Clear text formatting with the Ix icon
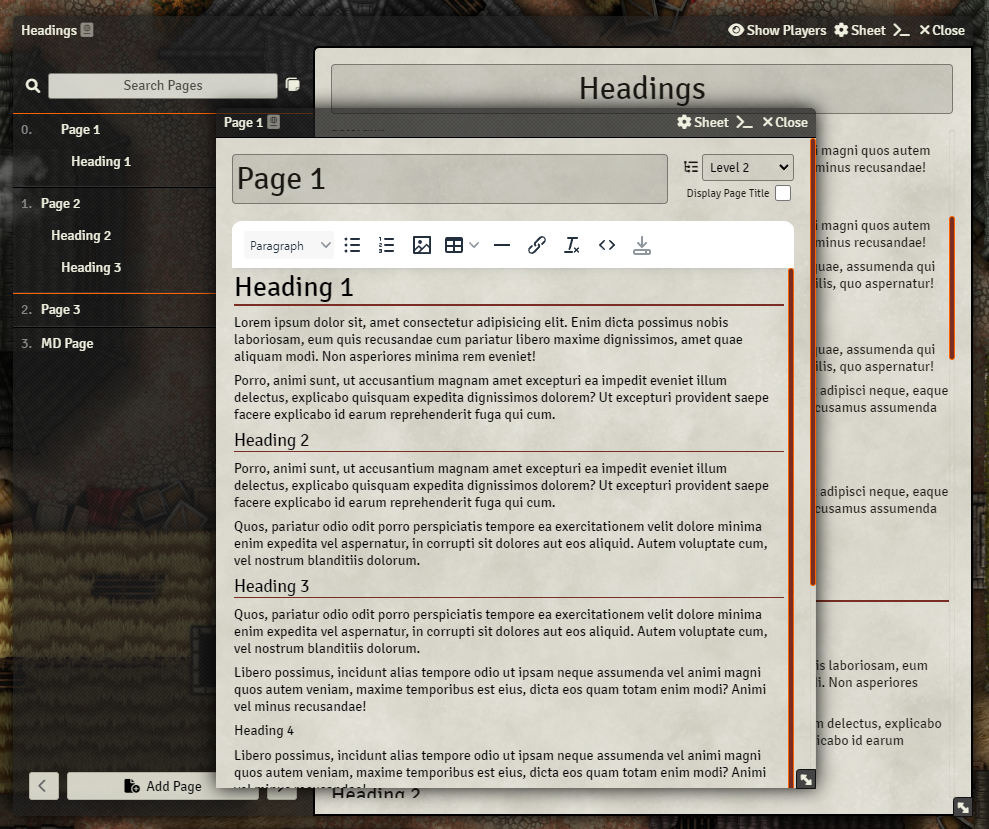This screenshot has height=829, width=989. click(571, 245)
